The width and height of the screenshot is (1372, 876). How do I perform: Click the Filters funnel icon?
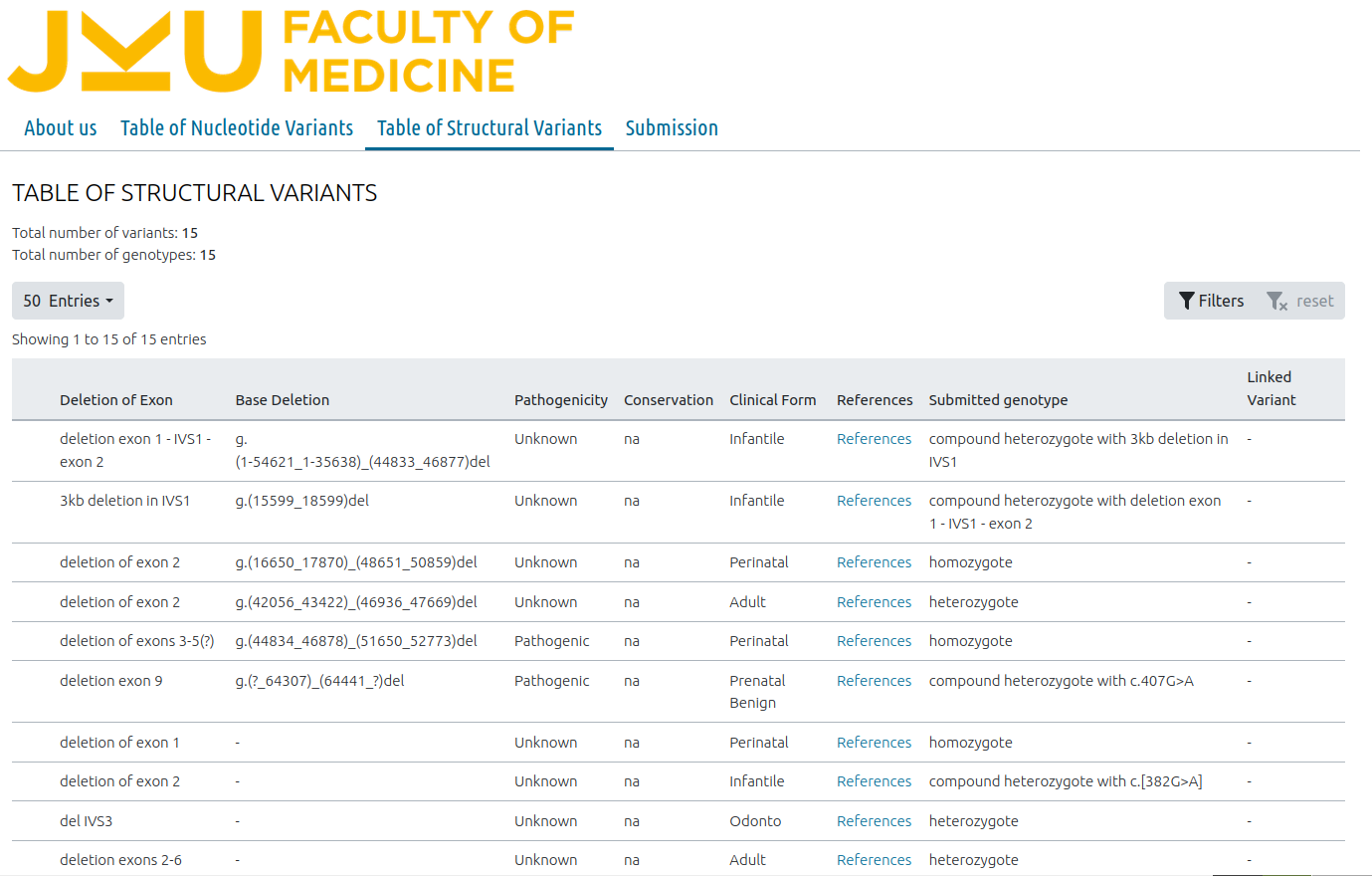click(1187, 301)
